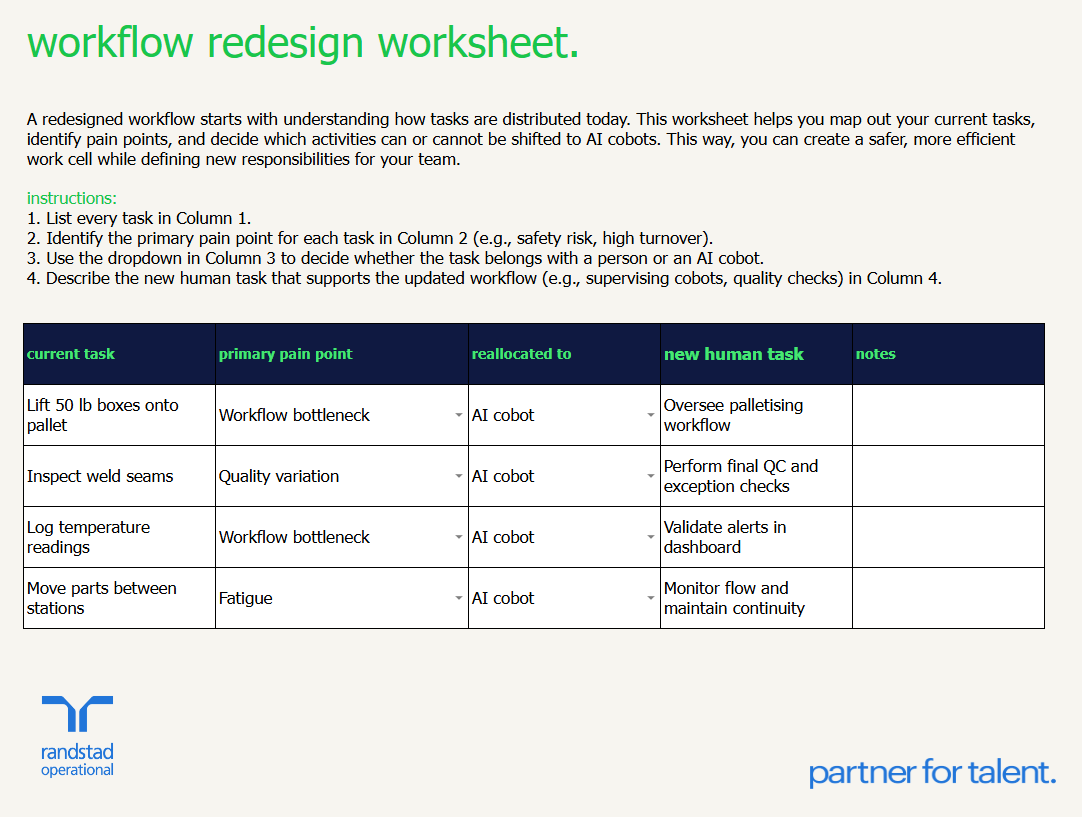Open the Quality variation dropdown
Viewport: 1082px width, 817px height.
point(458,476)
